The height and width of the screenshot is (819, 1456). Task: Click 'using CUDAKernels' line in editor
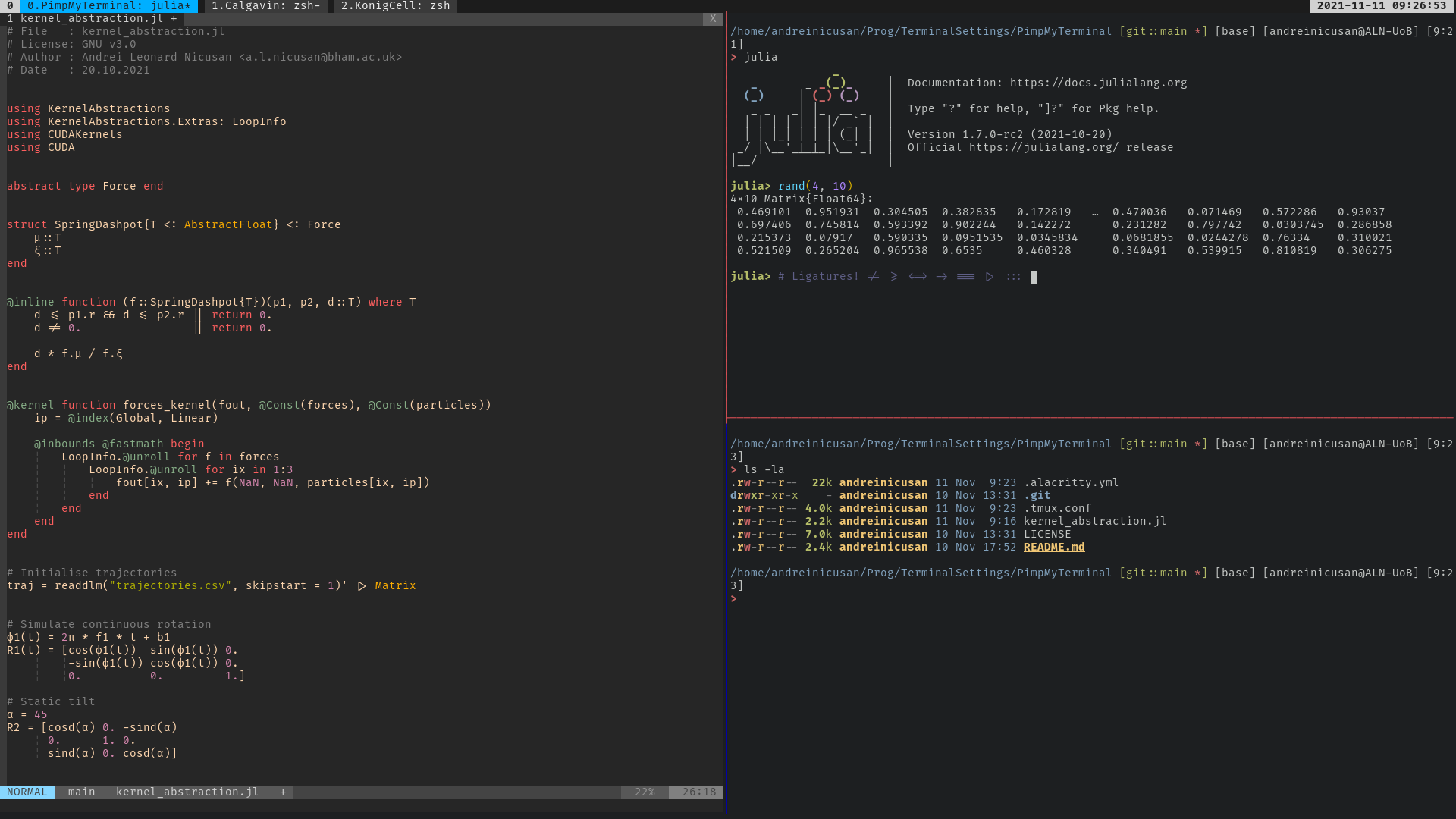(x=64, y=135)
